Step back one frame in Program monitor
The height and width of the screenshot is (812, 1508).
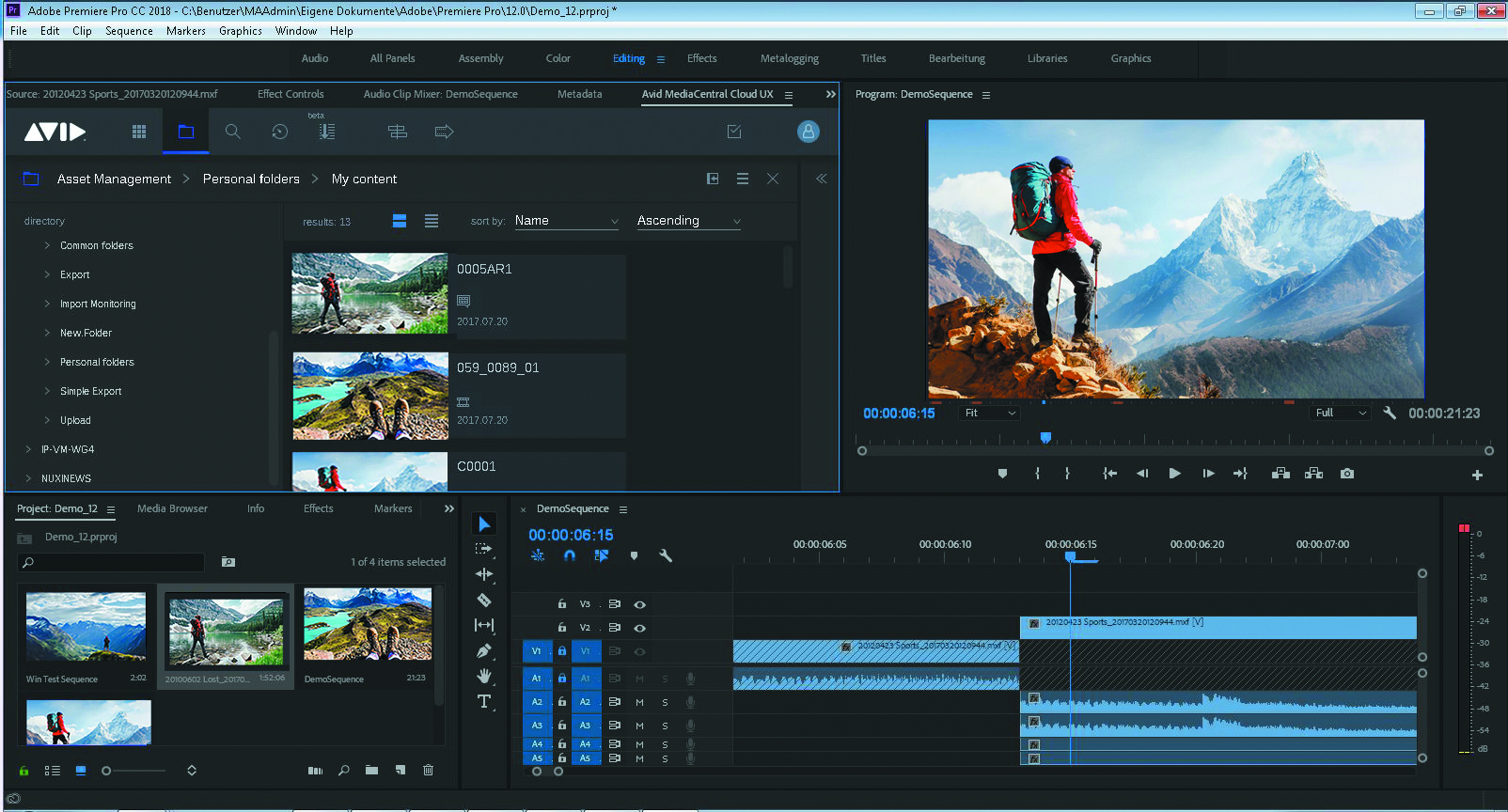[1142, 474]
